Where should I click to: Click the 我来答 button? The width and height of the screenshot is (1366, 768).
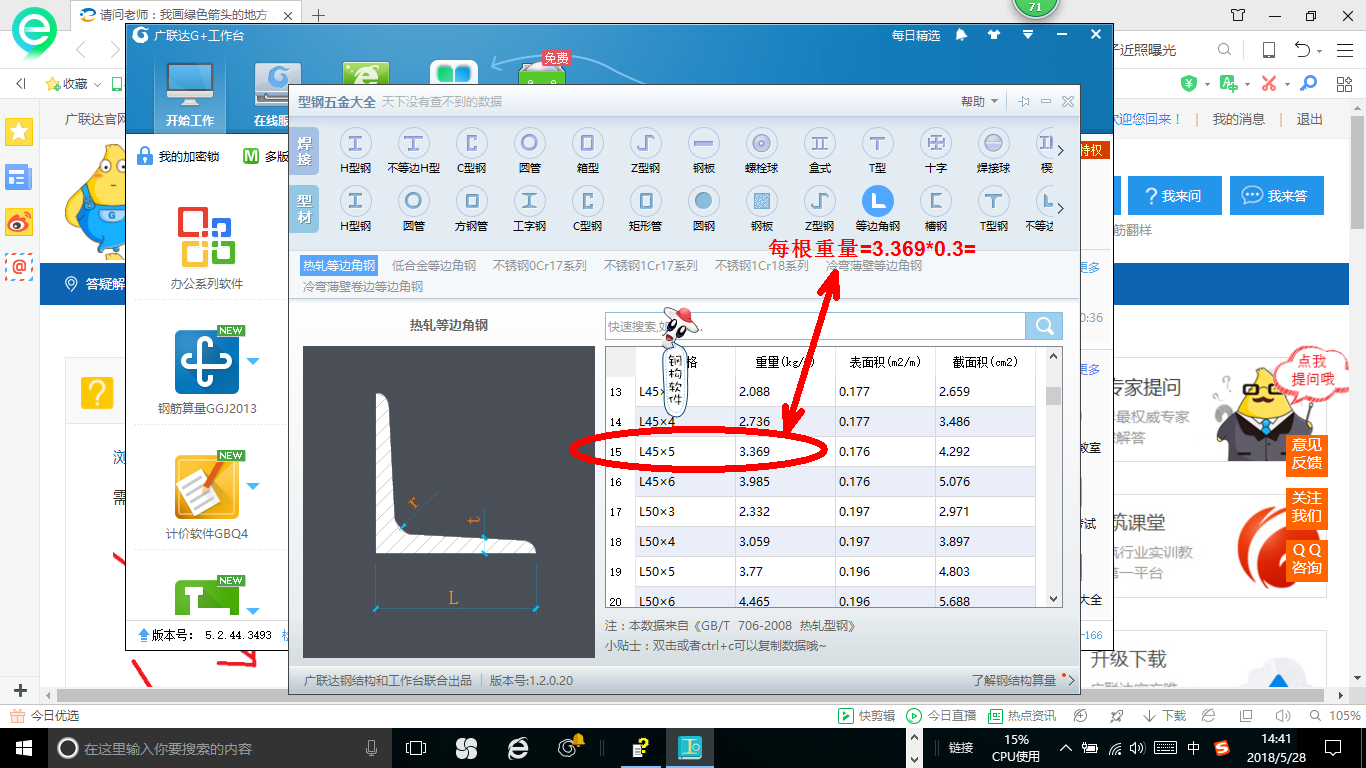1276,196
